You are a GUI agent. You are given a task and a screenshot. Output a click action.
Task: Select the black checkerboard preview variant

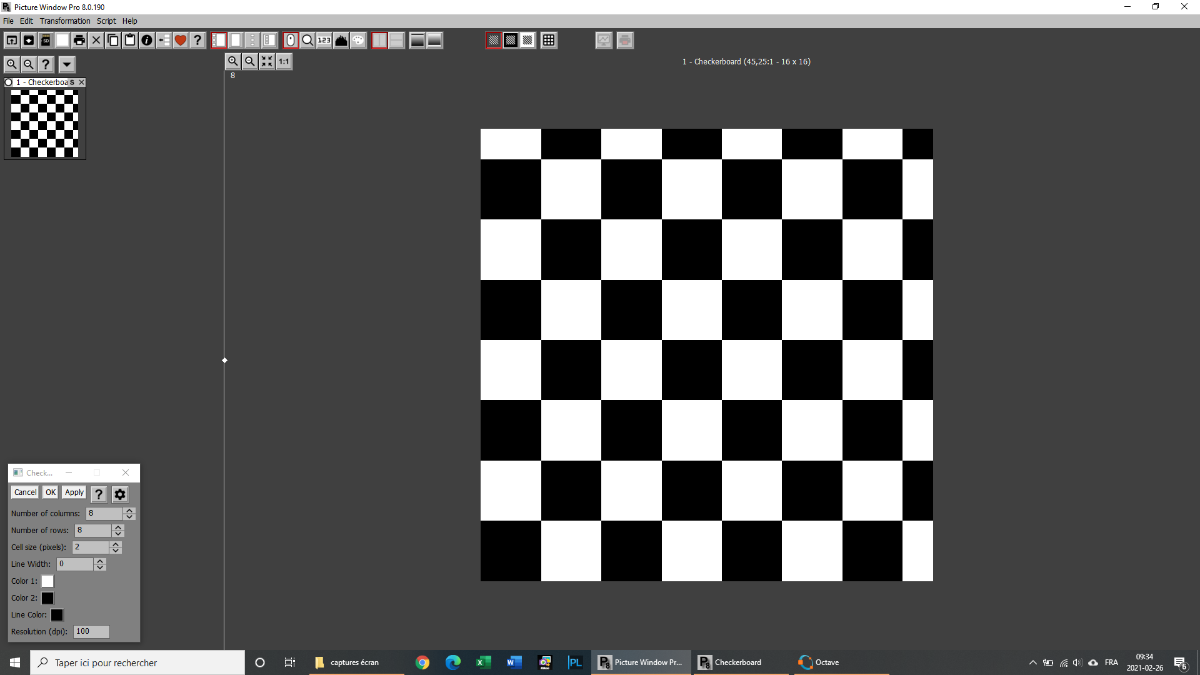coord(510,40)
